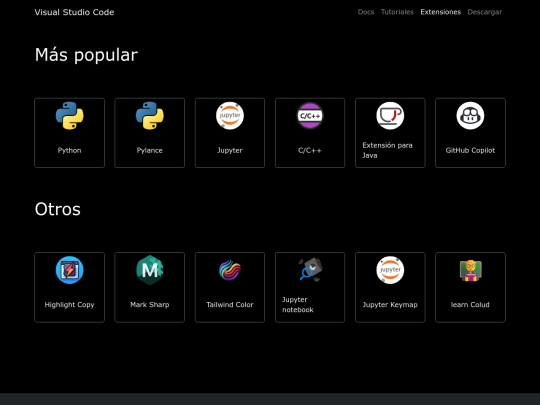Click the learn Colud teacher icon

(x=470, y=271)
